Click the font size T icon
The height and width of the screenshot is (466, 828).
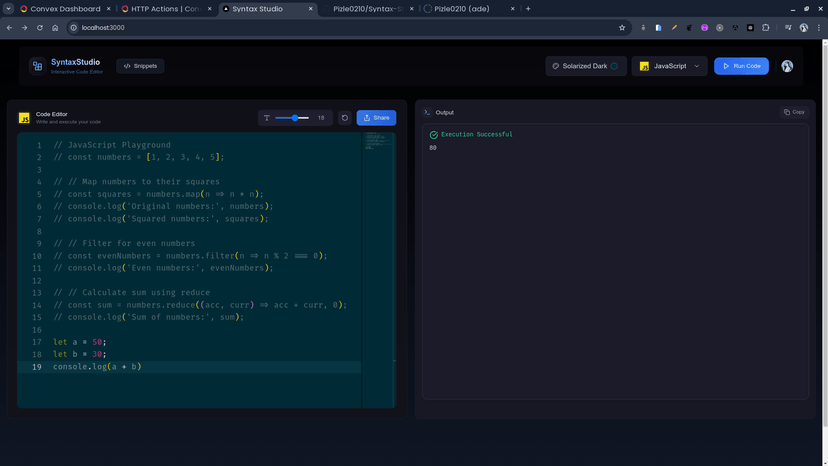click(267, 118)
